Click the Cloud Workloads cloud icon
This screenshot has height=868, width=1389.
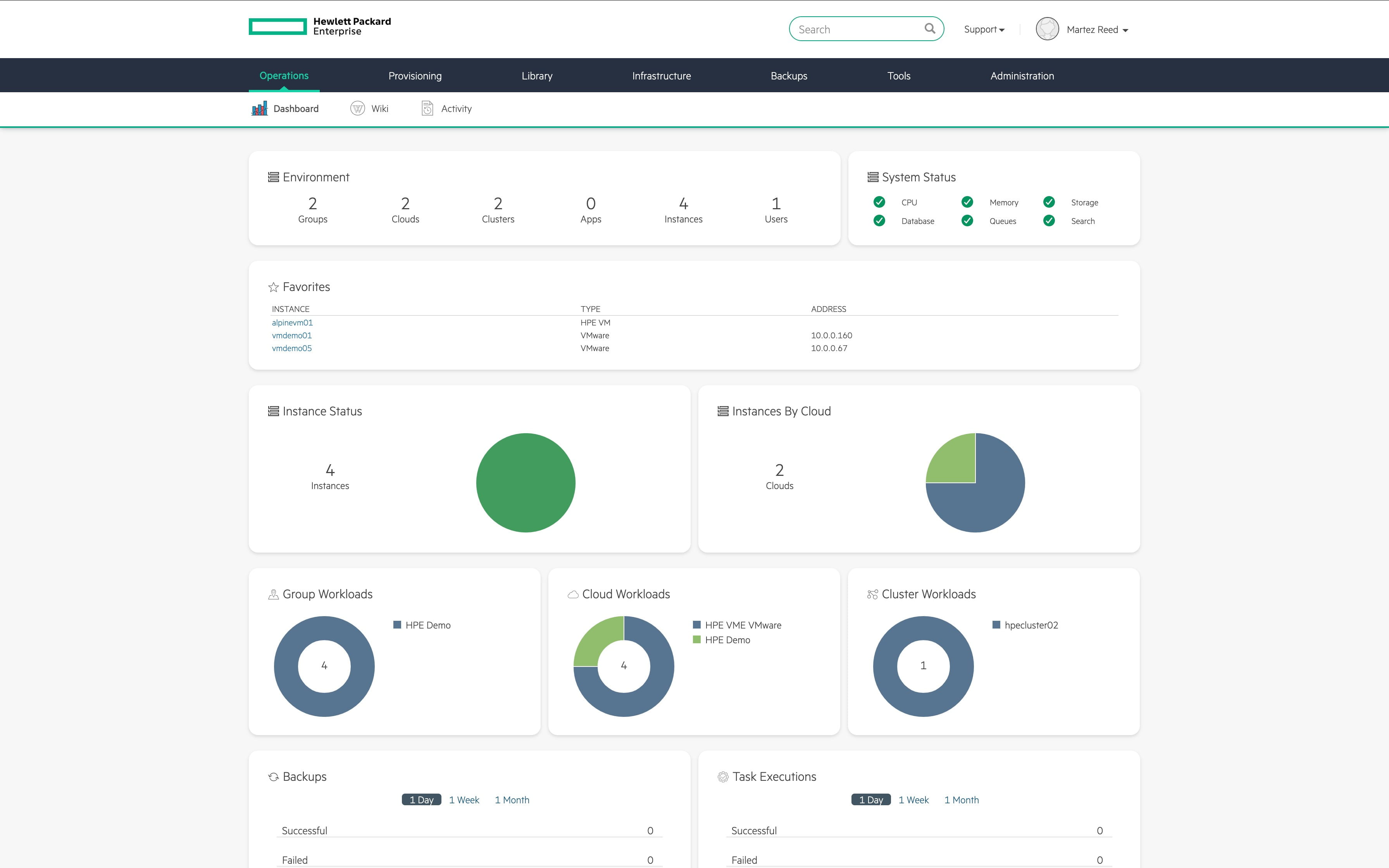[573, 595]
